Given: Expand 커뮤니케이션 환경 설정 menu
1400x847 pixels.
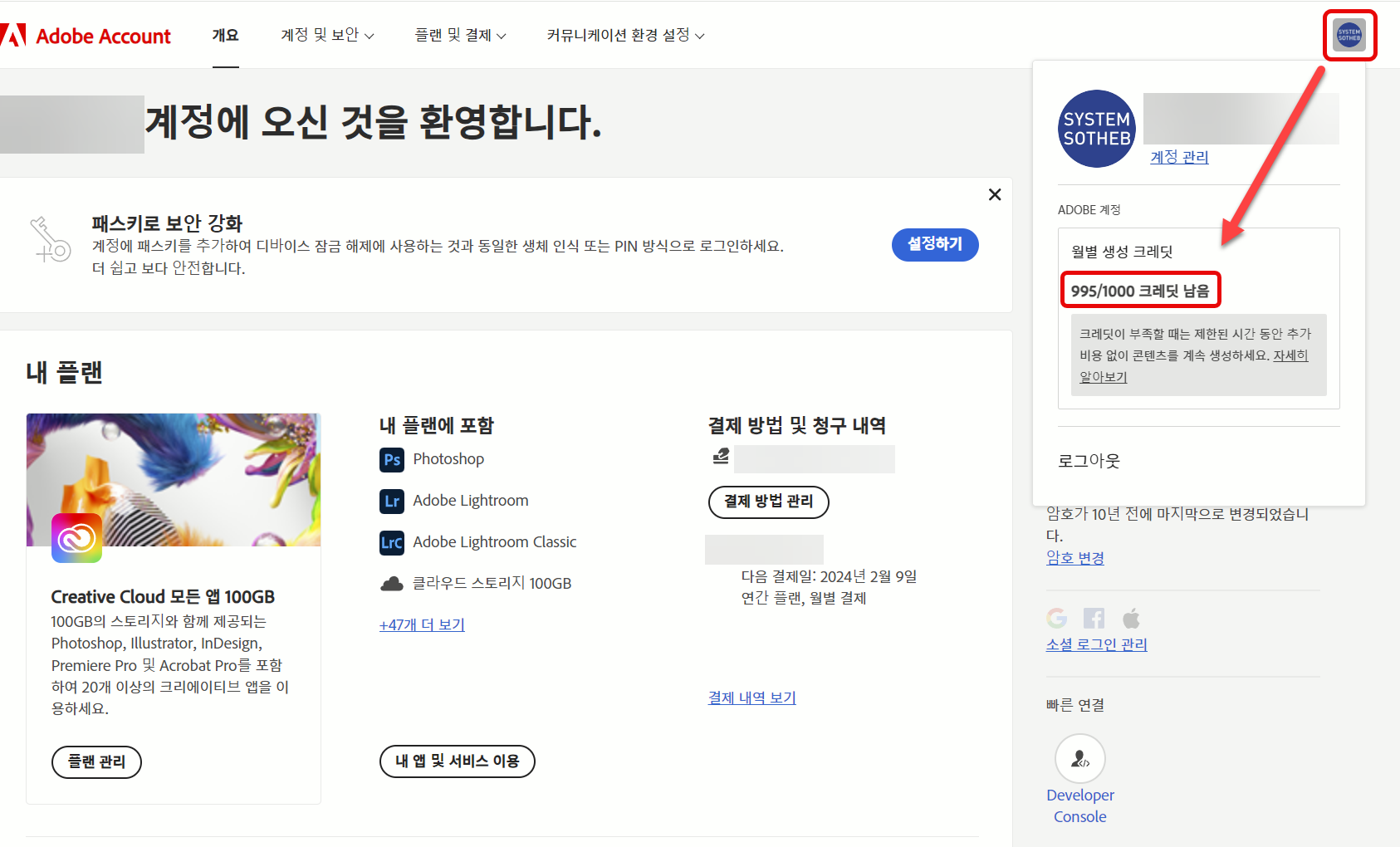Looking at the screenshot, I should (625, 35).
